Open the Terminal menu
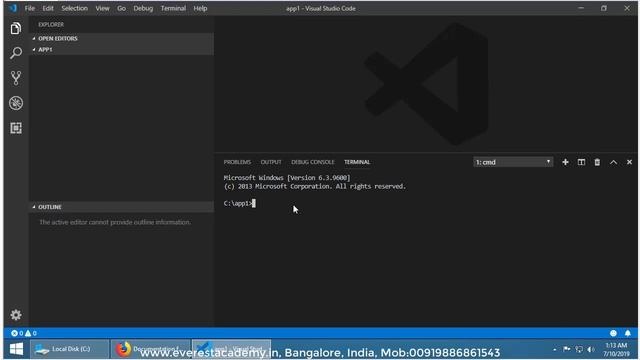This screenshot has height=360, width=640. coord(173,8)
